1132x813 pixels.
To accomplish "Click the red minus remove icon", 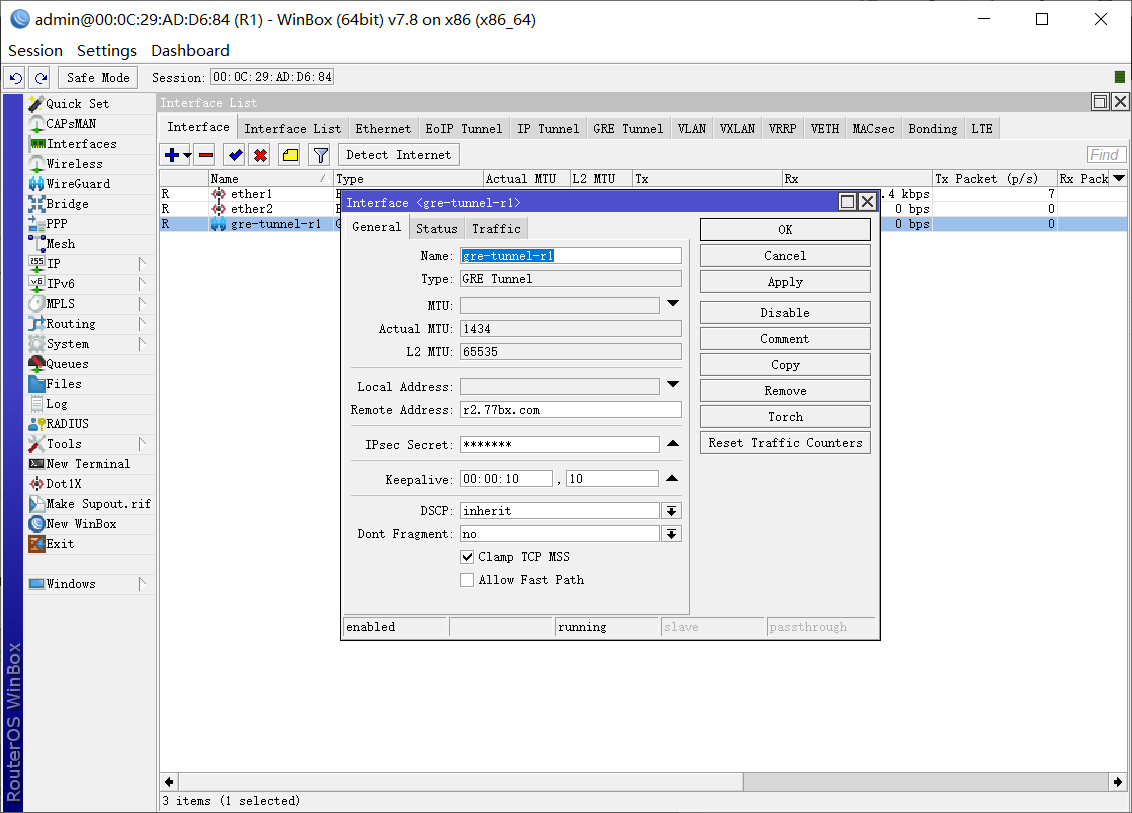I will (x=206, y=155).
